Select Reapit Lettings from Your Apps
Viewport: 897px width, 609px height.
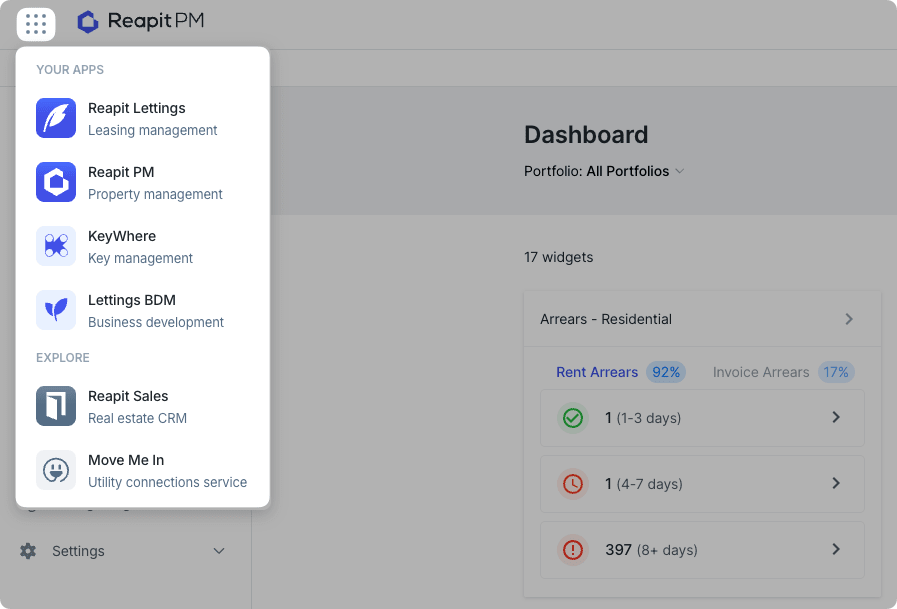pyautogui.click(x=142, y=118)
